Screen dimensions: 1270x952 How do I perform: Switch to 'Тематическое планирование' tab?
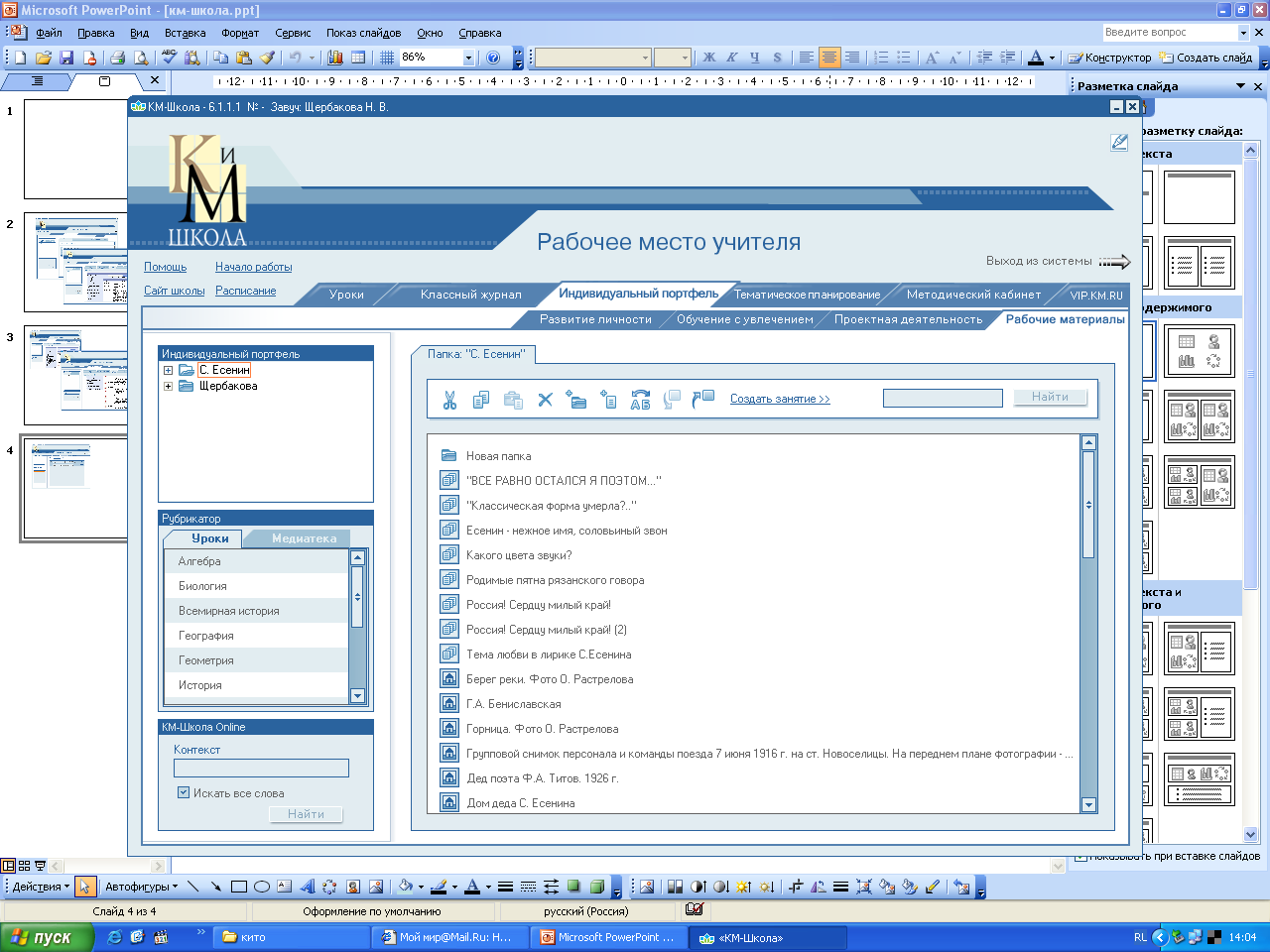click(807, 295)
